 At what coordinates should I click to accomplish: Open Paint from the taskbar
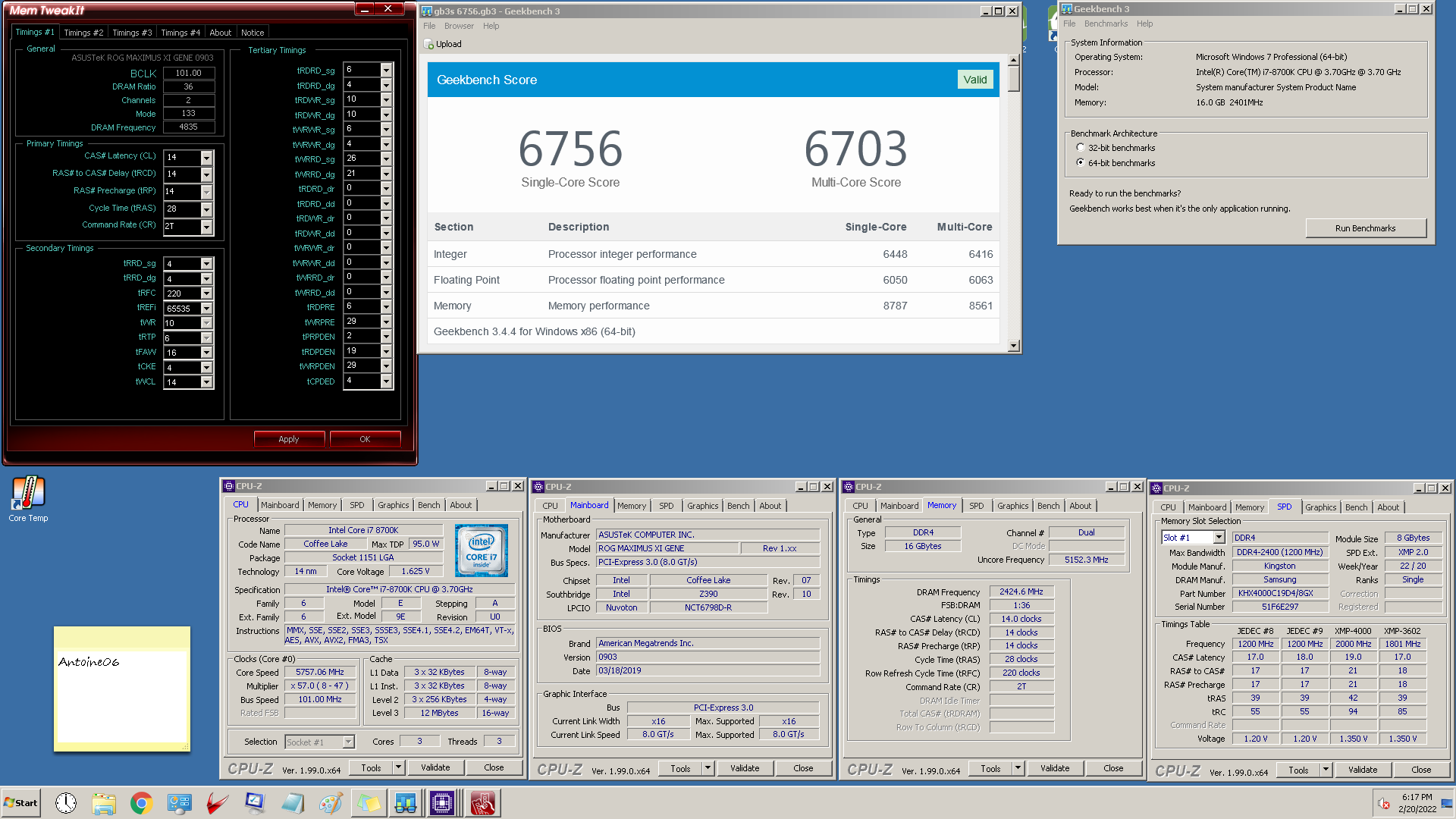coord(331,802)
